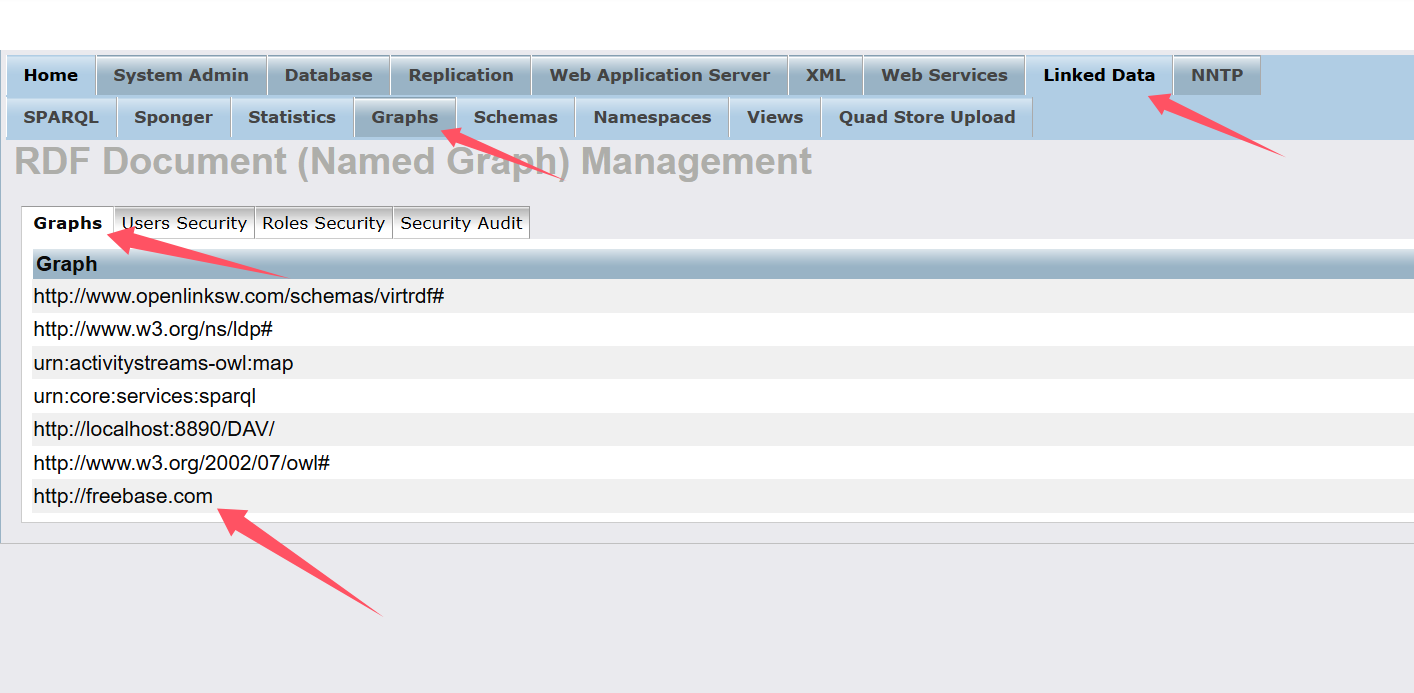
Task: Select the Replication tab
Action: pyautogui.click(x=461, y=75)
